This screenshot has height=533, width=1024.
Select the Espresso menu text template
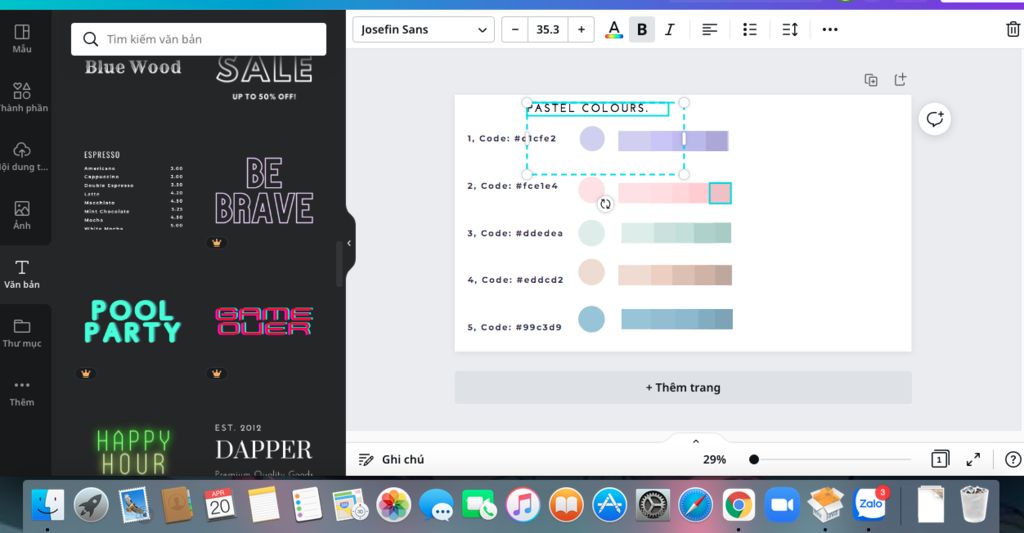click(x=133, y=189)
